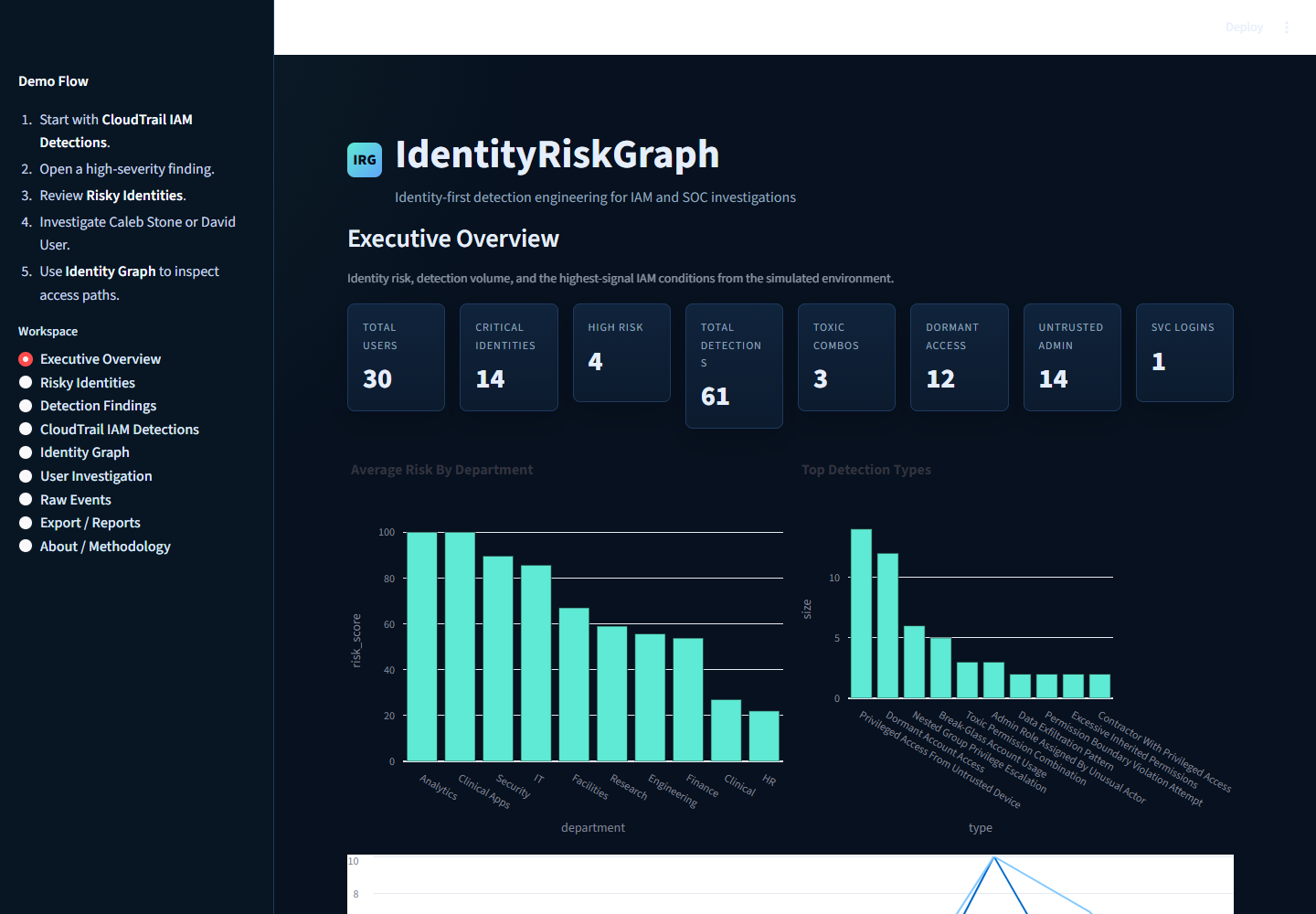1316x914 pixels.
Task: Select CloudTrail IAM Detections radio option
Action: point(109,430)
